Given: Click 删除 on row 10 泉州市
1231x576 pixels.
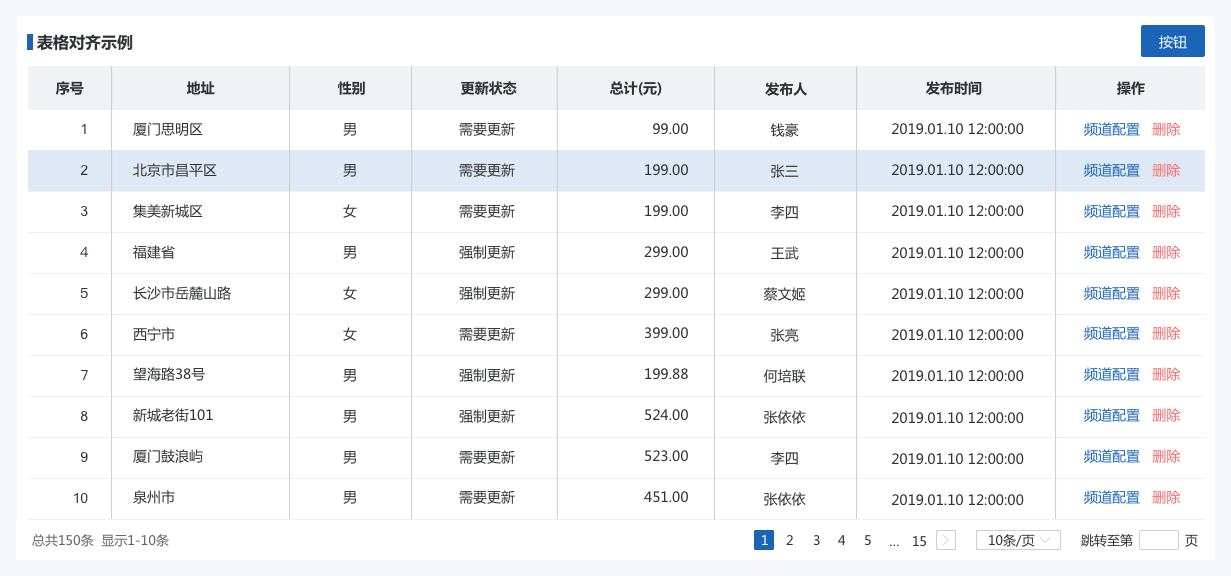Looking at the screenshot, I should (x=1166, y=497).
